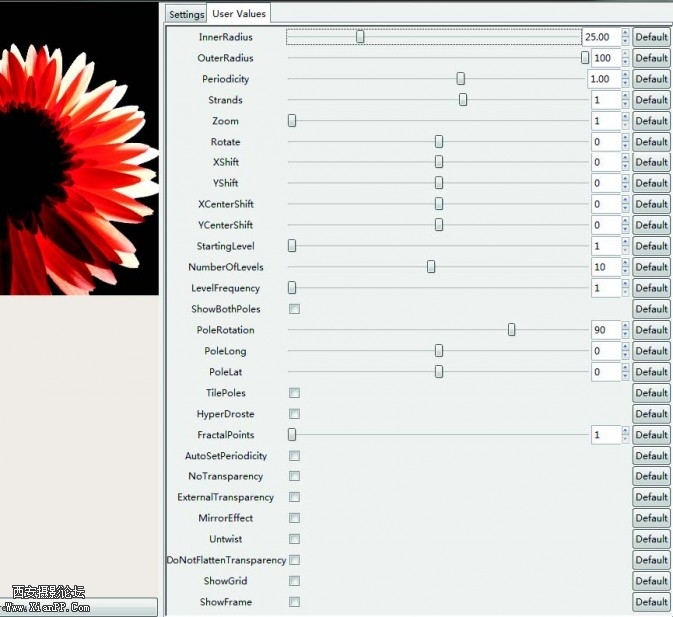
Task: Enable the ShowBothPoles checkbox
Action: [x=294, y=309]
